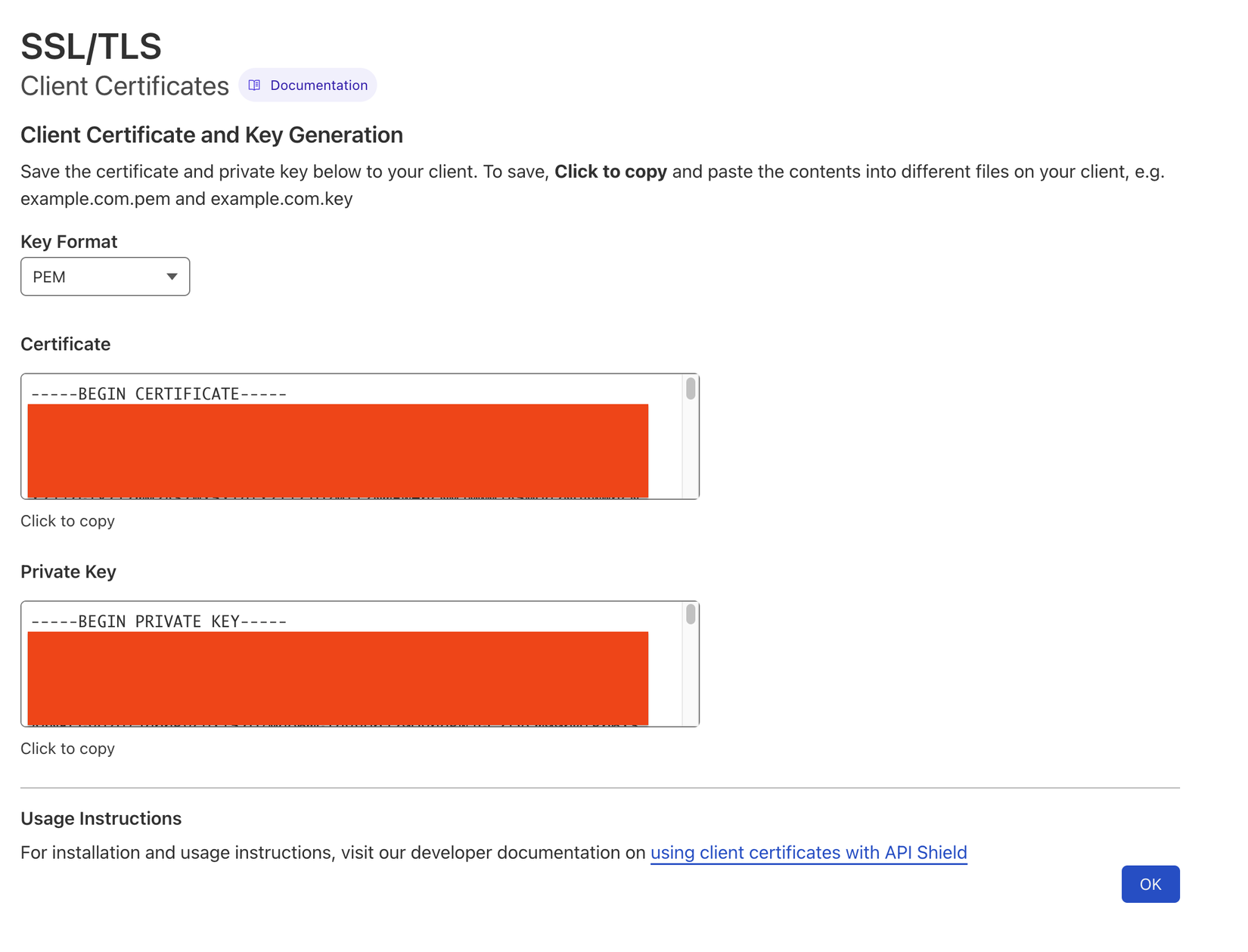This screenshot has width=1248, height=952.
Task: Click the SSL/TLS page heading
Action: [91, 47]
